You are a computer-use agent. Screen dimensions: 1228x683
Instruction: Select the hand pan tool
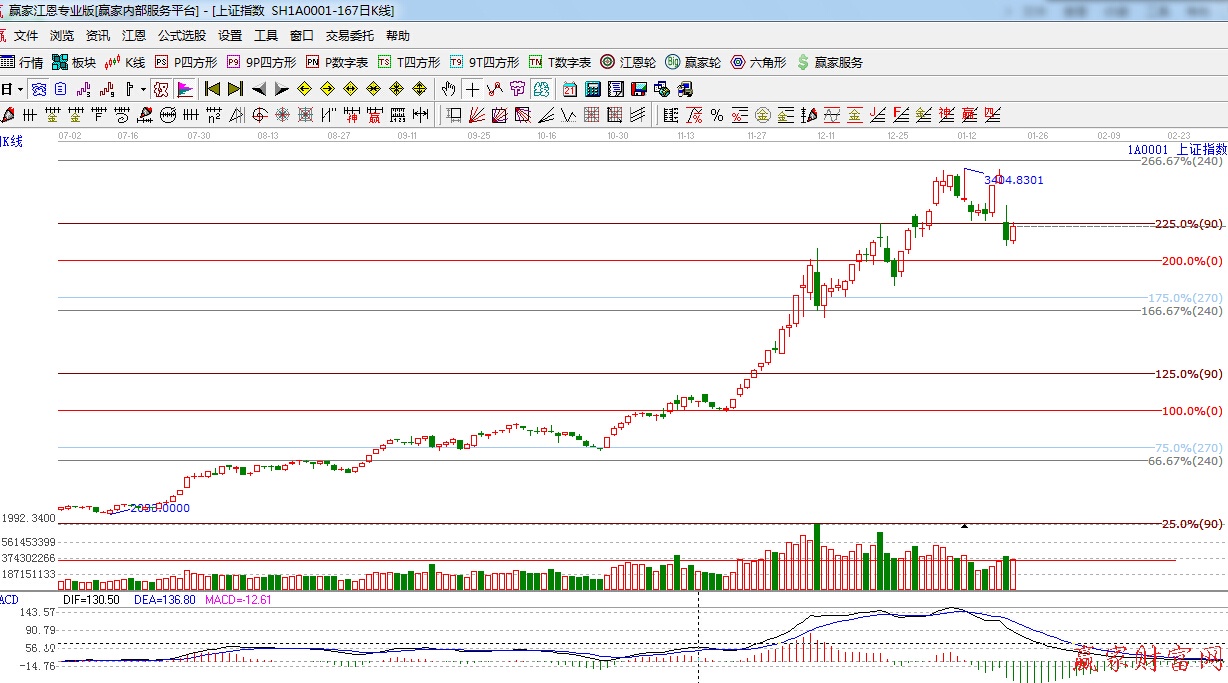[450, 89]
